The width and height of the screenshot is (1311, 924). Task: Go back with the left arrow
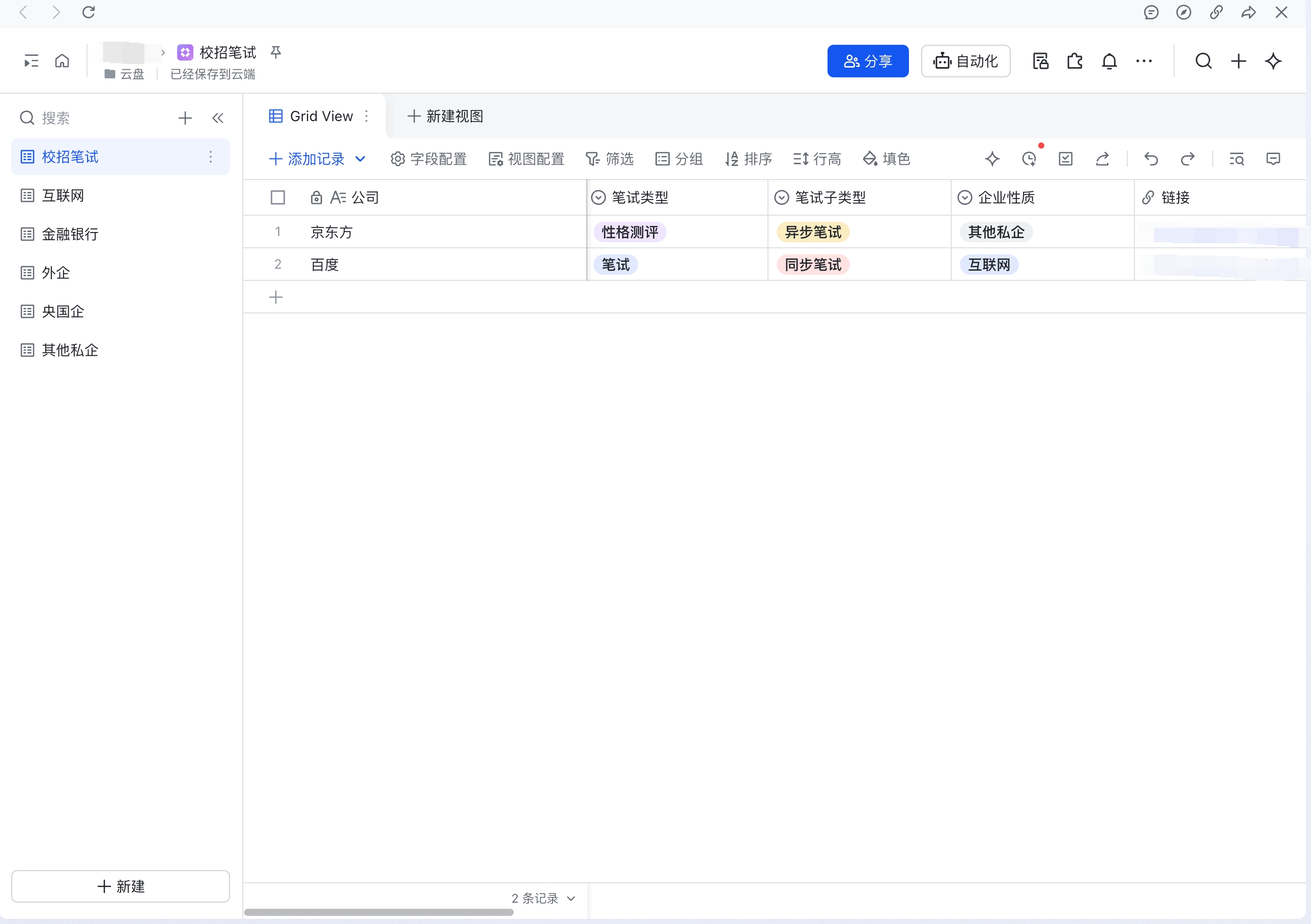[23, 13]
